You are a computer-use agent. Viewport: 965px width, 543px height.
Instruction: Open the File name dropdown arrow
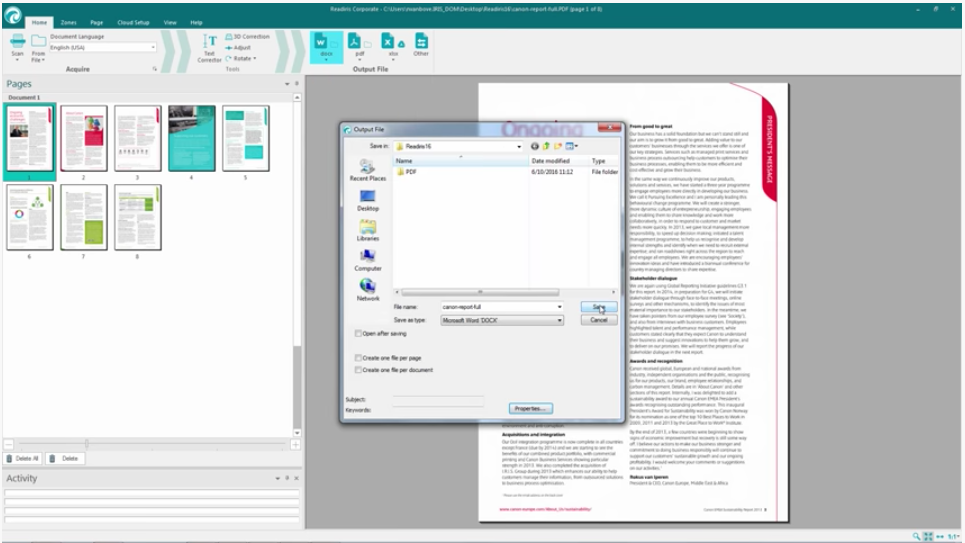559,307
